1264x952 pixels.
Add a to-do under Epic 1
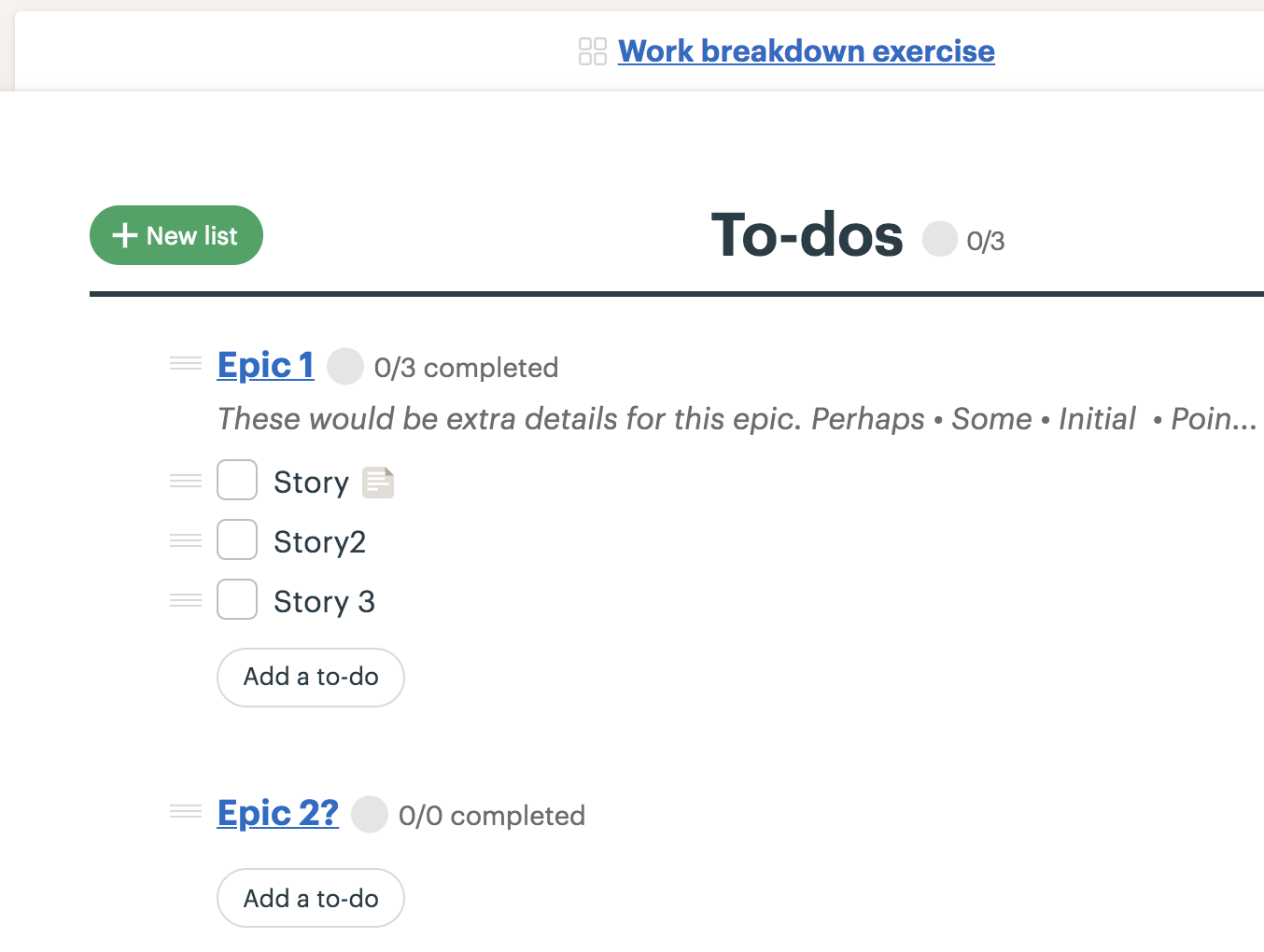coord(310,677)
